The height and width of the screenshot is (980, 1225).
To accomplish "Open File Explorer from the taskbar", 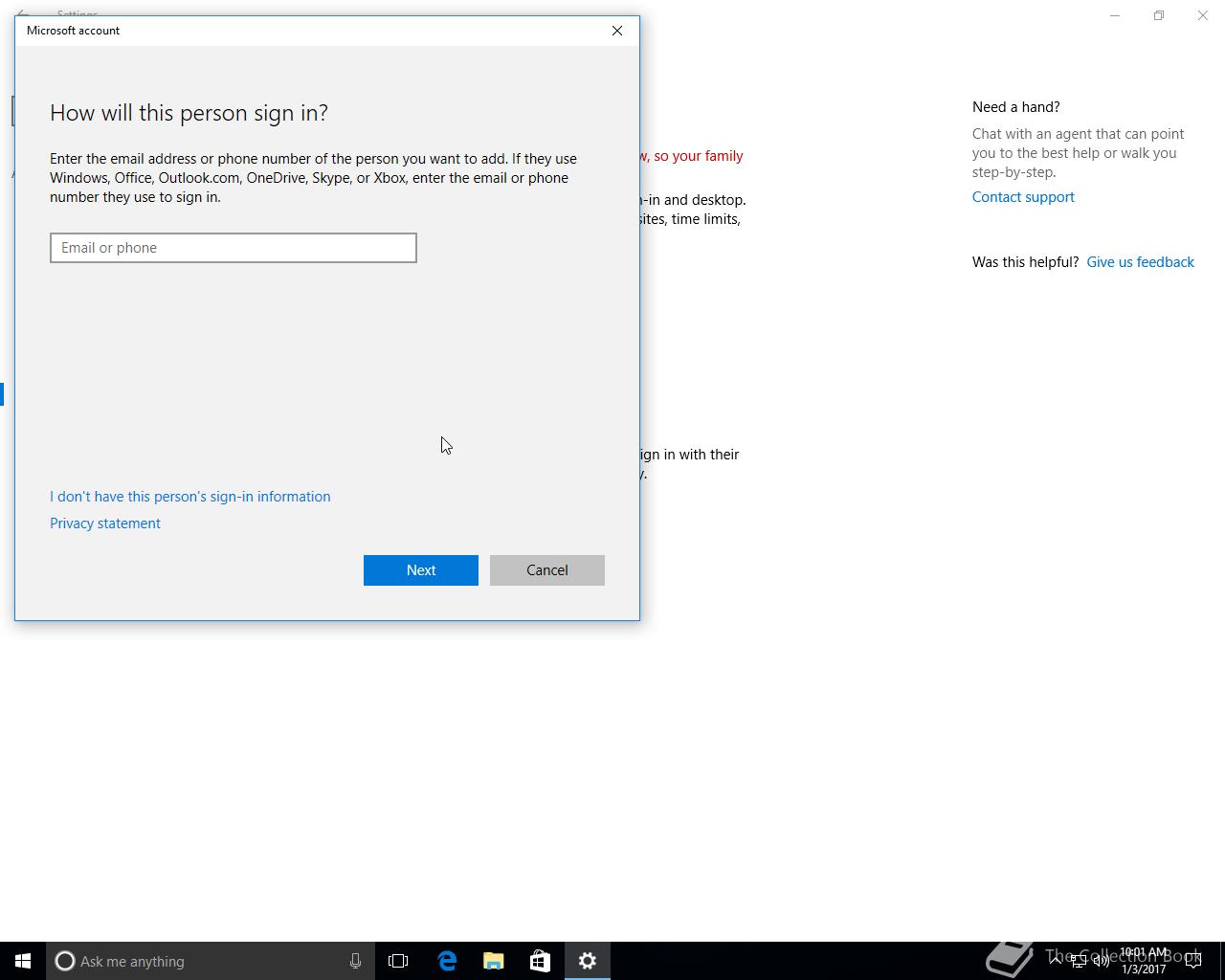I will 494,961.
